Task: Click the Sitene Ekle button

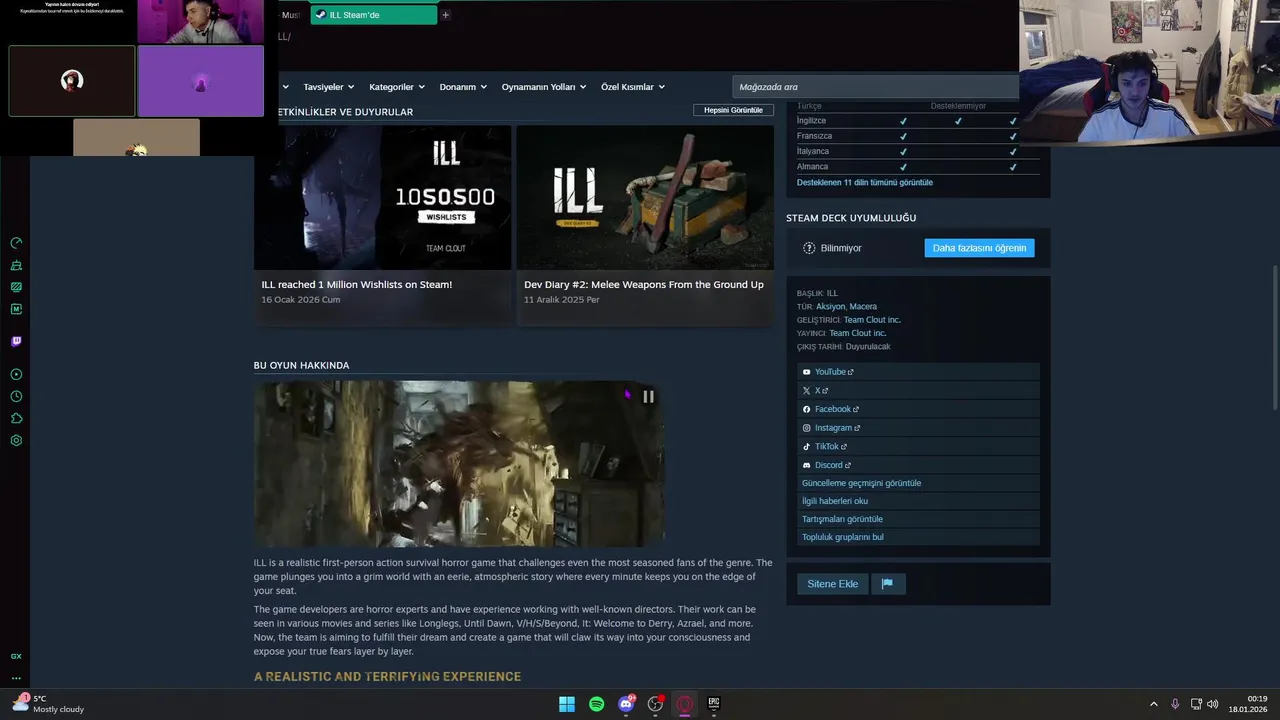Action: (832, 584)
